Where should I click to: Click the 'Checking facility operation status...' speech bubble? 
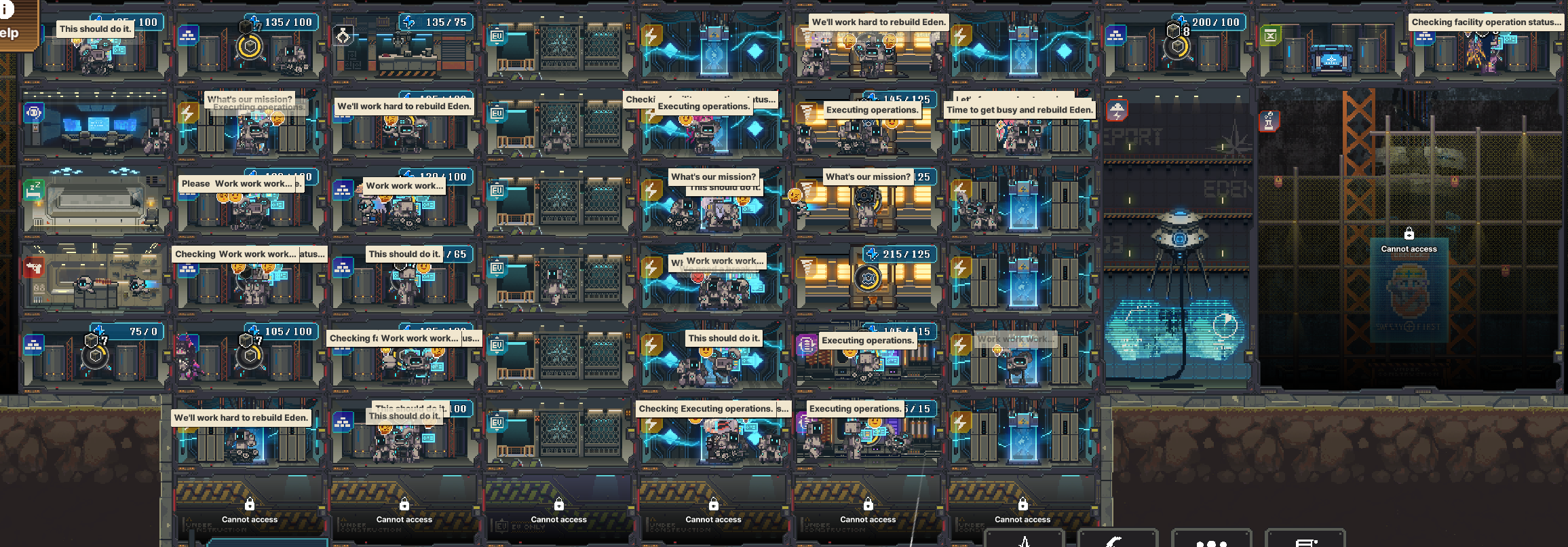[1486, 22]
